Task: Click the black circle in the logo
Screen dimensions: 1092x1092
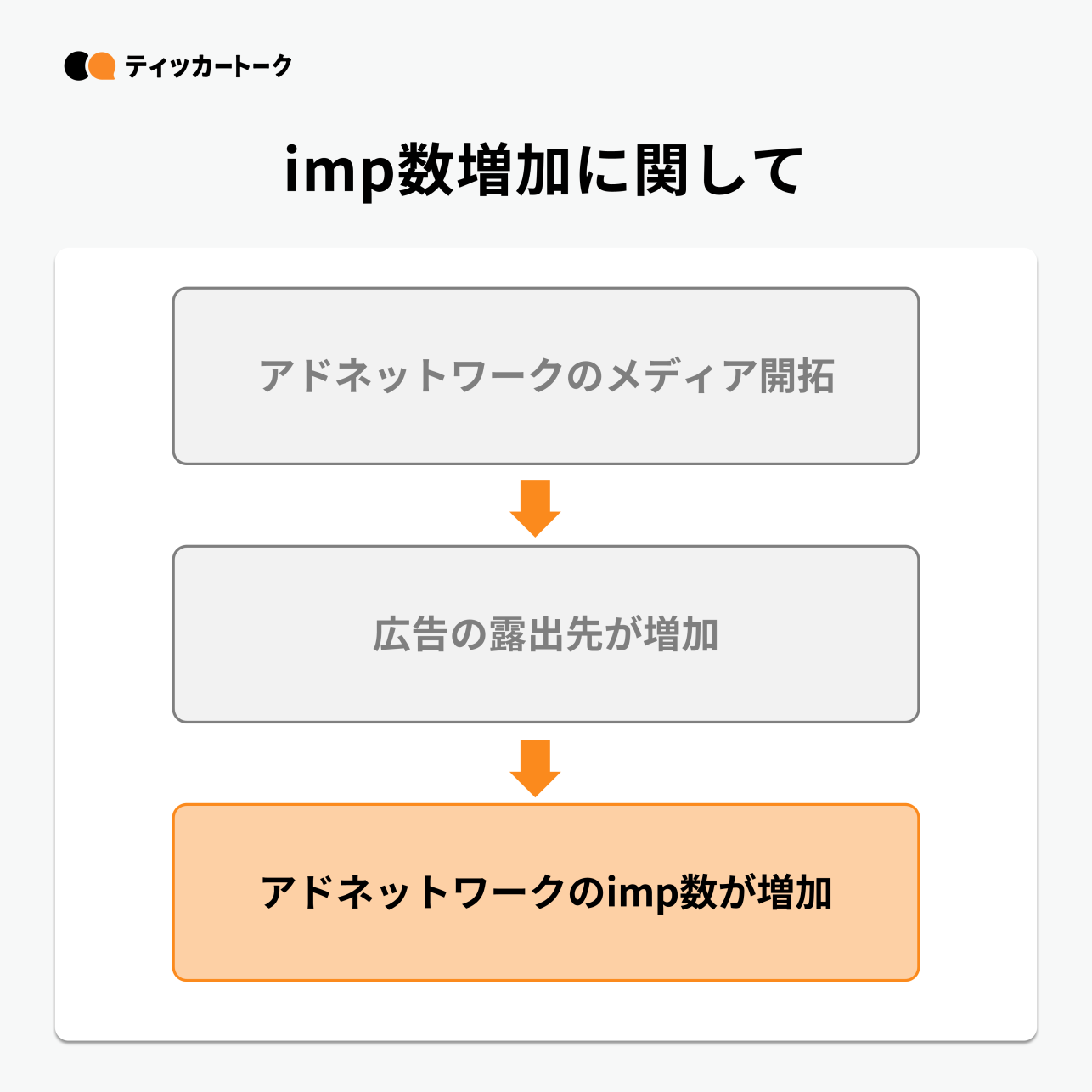Action: [76, 66]
